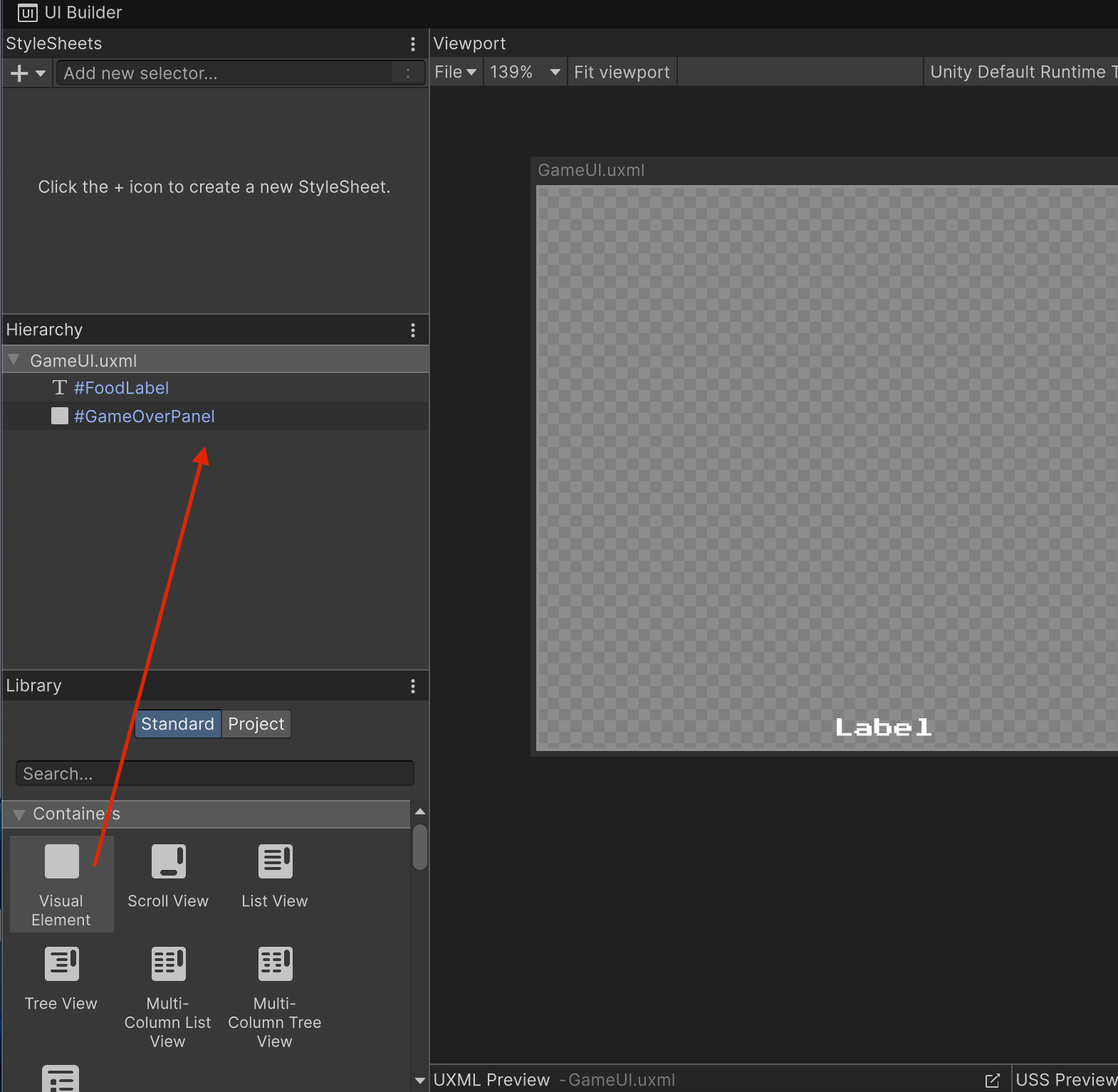Click the Library search field
This screenshot has width=1118, height=1092.
(x=214, y=774)
